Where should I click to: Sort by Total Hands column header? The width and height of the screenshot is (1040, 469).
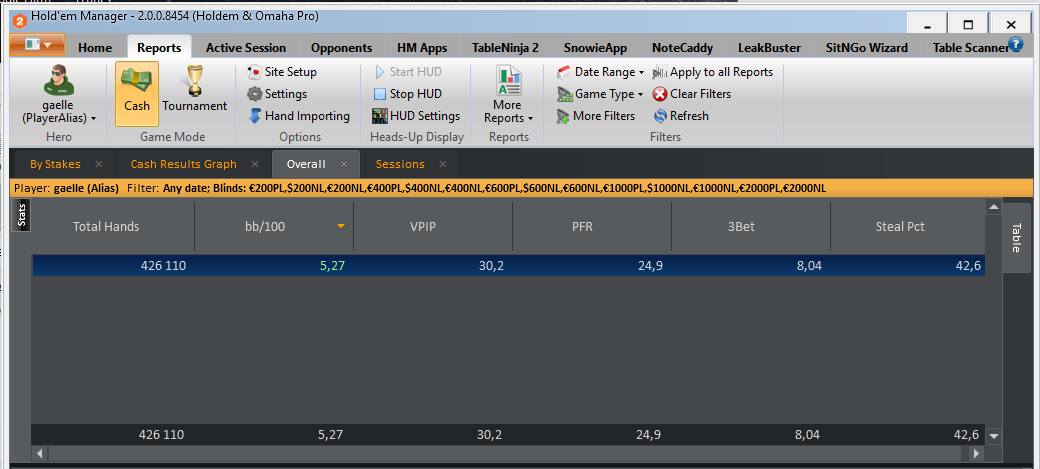click(106, 226)
